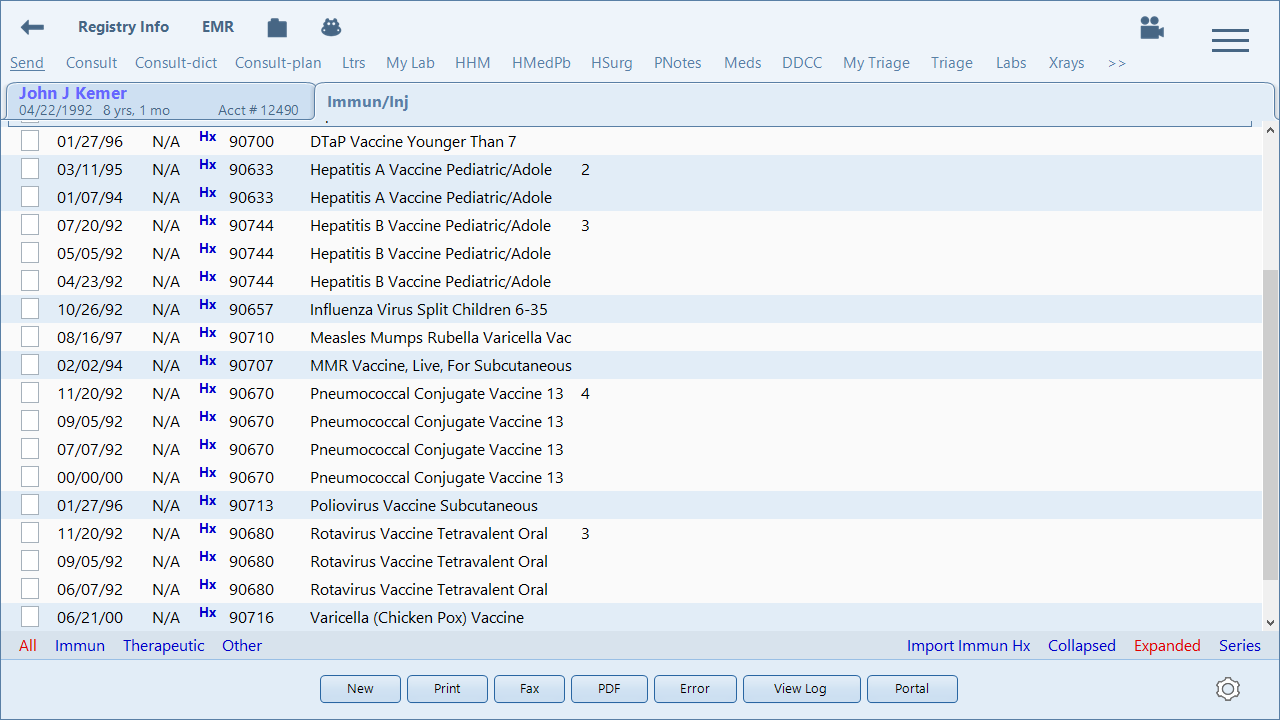Click scrollbar down arrow in vaccine list
Screen dimensions: 1280x720
[x=1270, y=622]
